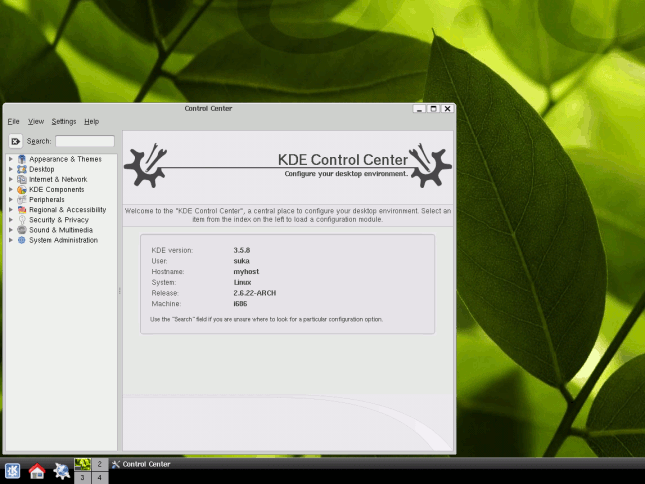Expand the System Administration tree node
Image resolution: width=645 pixels, height=484 pixels.
pyautogui.click(x=11, y=240)
